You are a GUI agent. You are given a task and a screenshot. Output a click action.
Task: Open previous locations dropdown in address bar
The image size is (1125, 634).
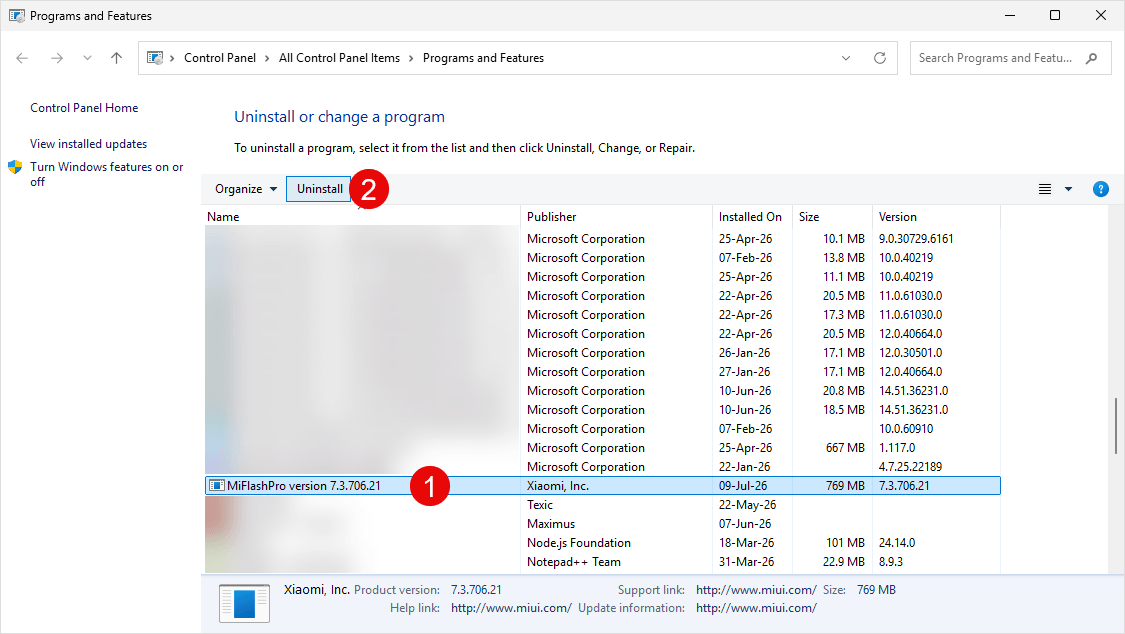(x=846, y=58)
